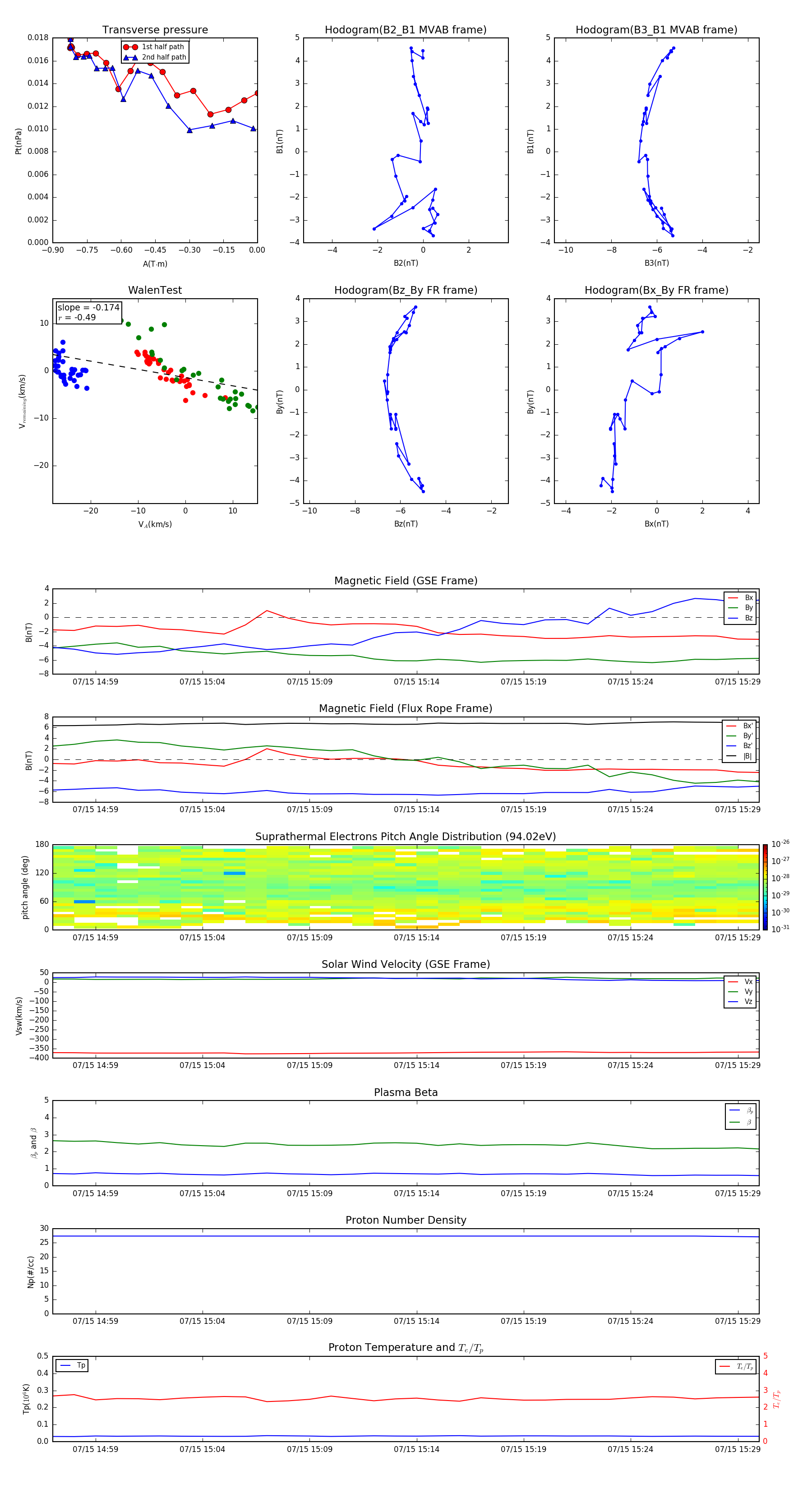Click the 'Proton Number Density' title
Viewport: 812px width, 1489px height.
(x=406, y=1220)
